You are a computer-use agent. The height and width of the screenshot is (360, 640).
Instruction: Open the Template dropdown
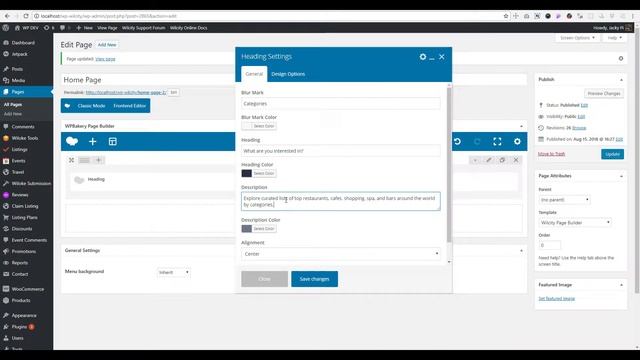pyautogui.click(x=575, y=222)
